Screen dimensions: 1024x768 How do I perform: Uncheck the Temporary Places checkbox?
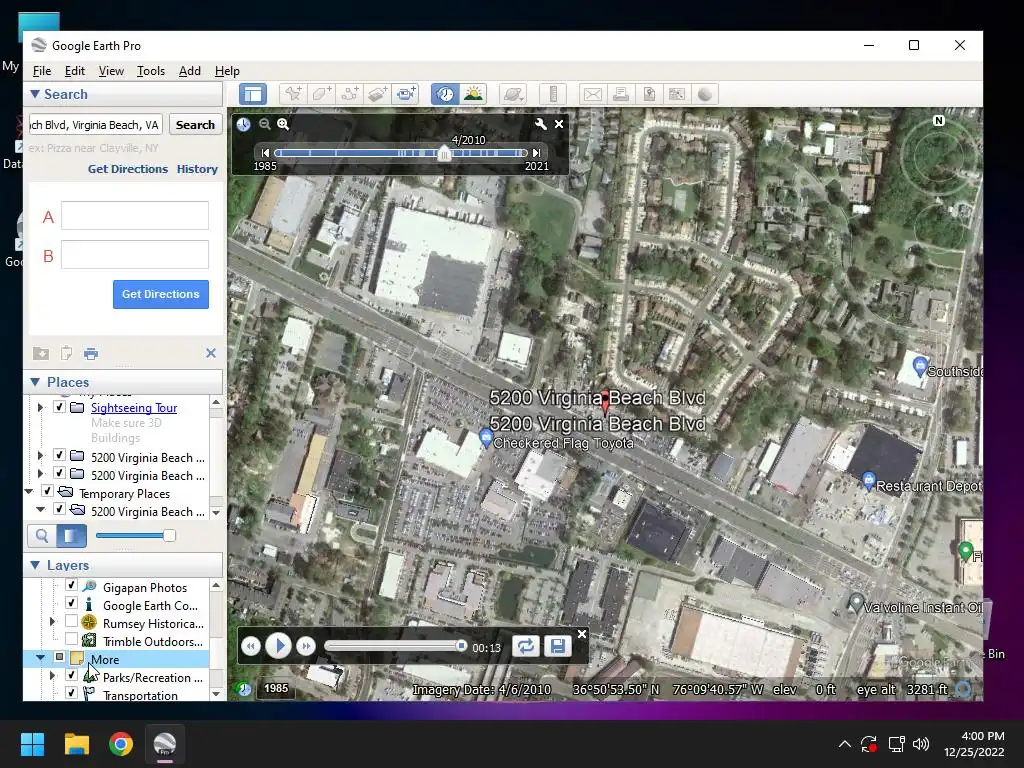click(x=47, y=490)
